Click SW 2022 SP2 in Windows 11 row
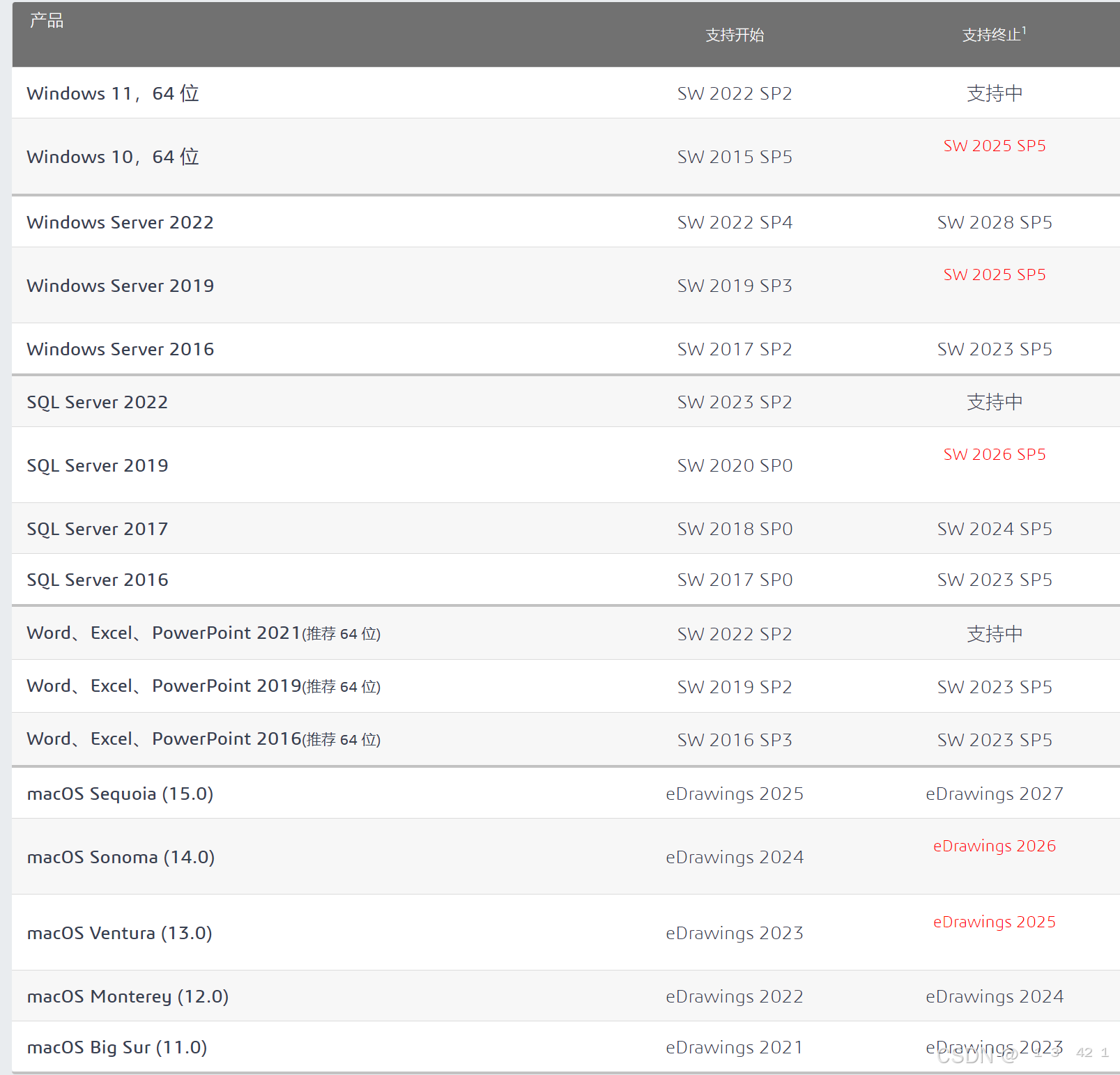Image resolution: width=1120 pixels, height=1075 pixels. click(x=735, y=93)
